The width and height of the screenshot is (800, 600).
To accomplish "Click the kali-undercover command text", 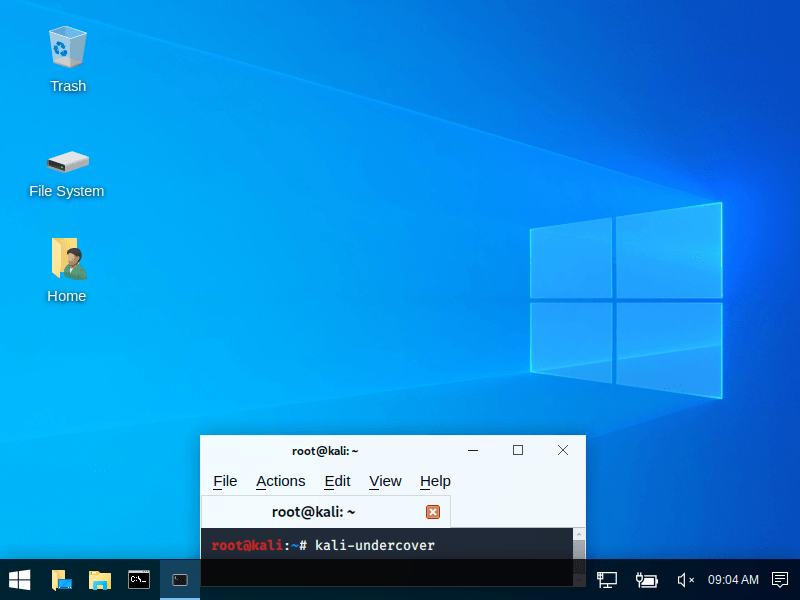I will (375, 545).
